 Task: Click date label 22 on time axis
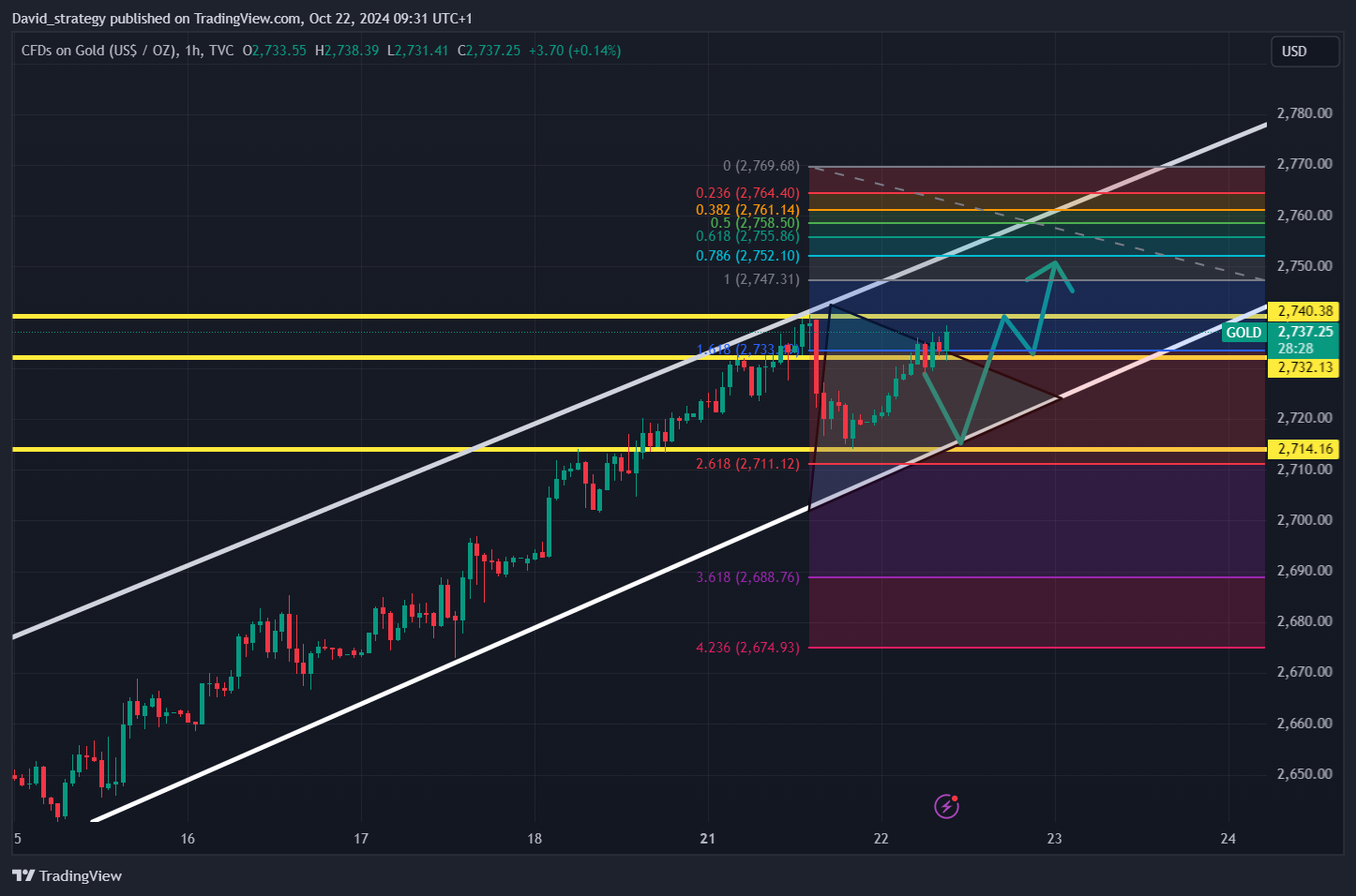pos(881,839)
